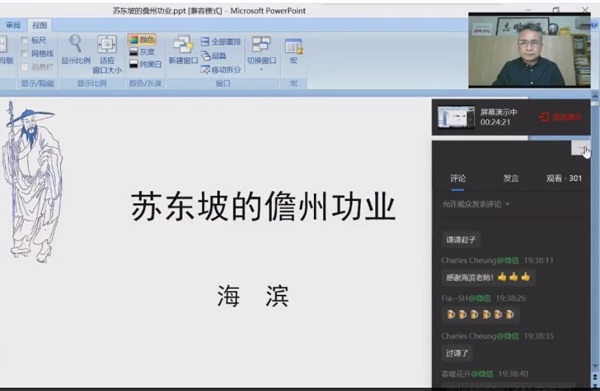
Task: Click the 适应窗口大小 fit-to-window icon
Action: [107, 44]
